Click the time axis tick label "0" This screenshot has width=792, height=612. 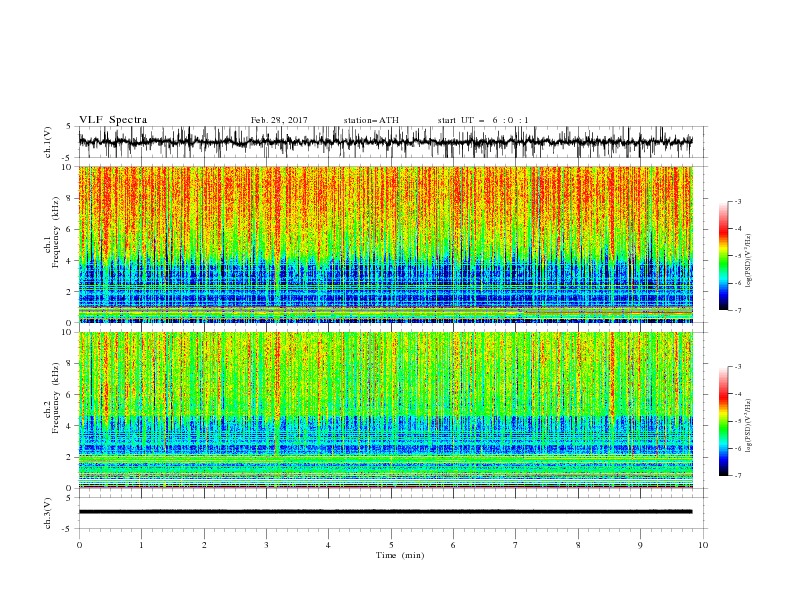point(79,545)
